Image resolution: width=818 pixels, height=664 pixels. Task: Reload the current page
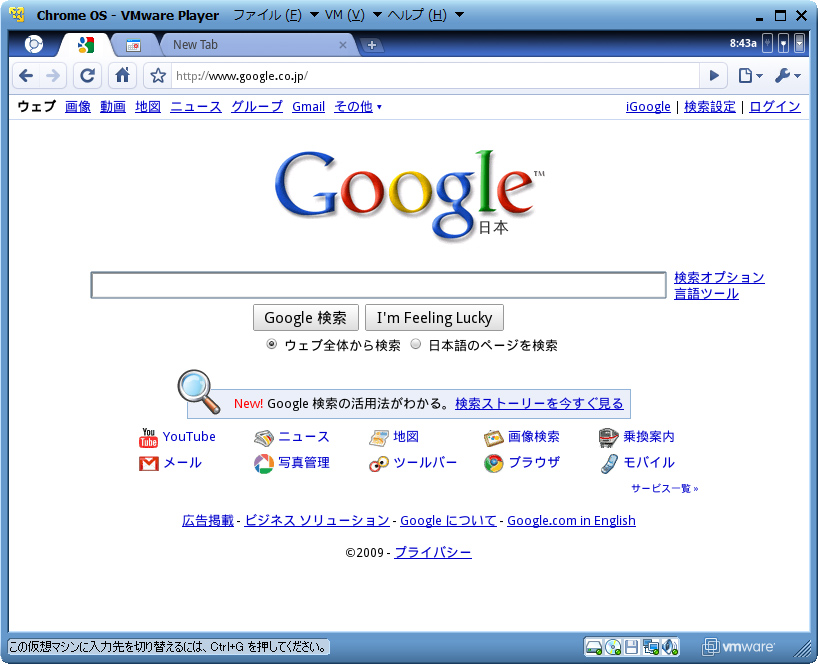tap(88, 75)
